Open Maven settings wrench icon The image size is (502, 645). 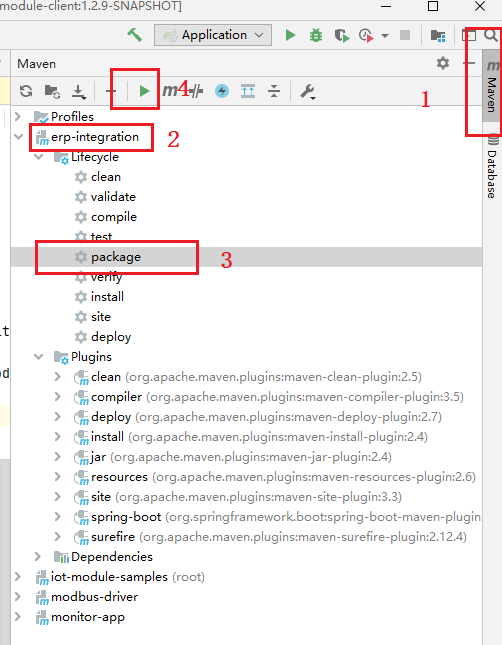307,91
